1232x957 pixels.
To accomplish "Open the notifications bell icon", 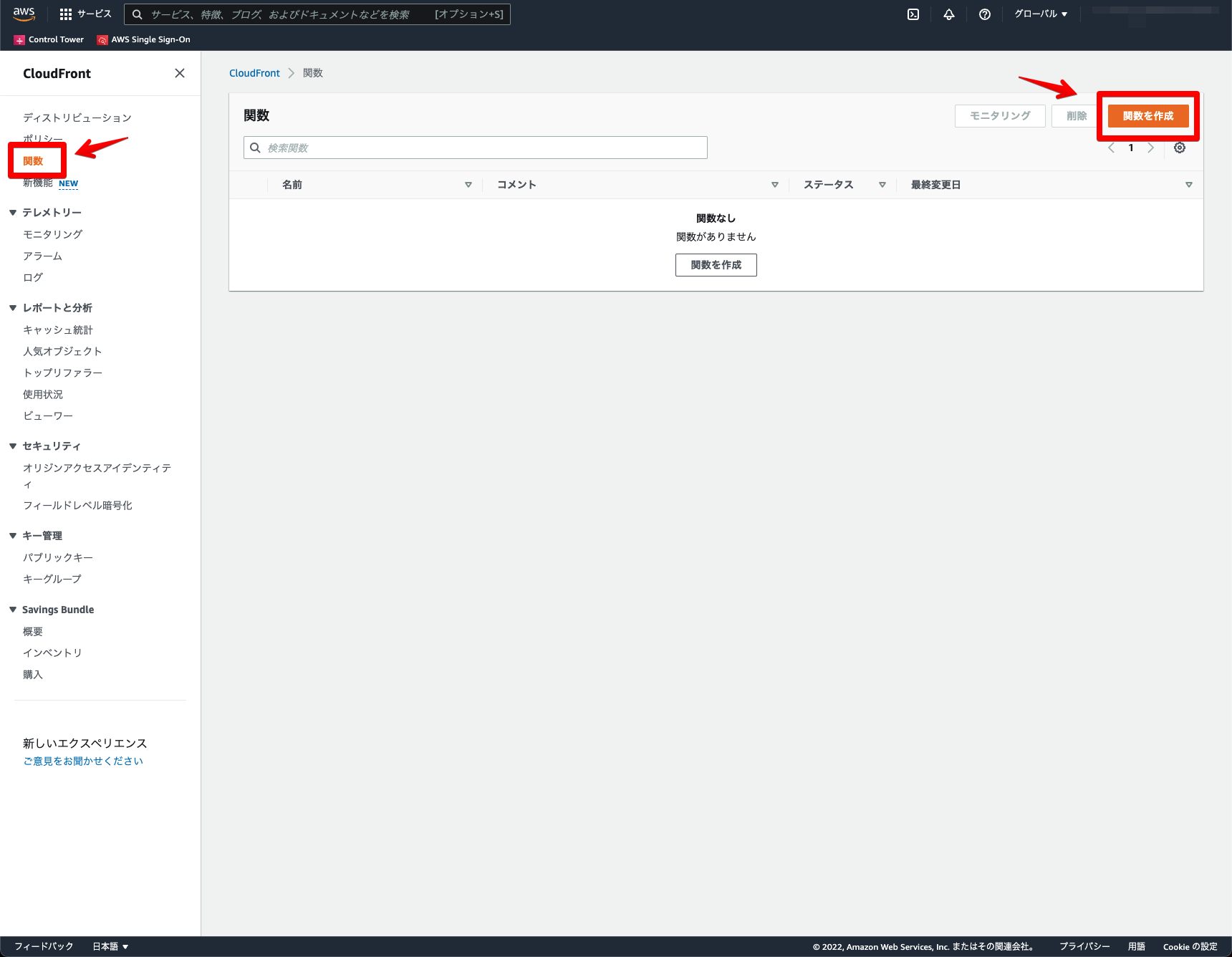I will (949, 14).
